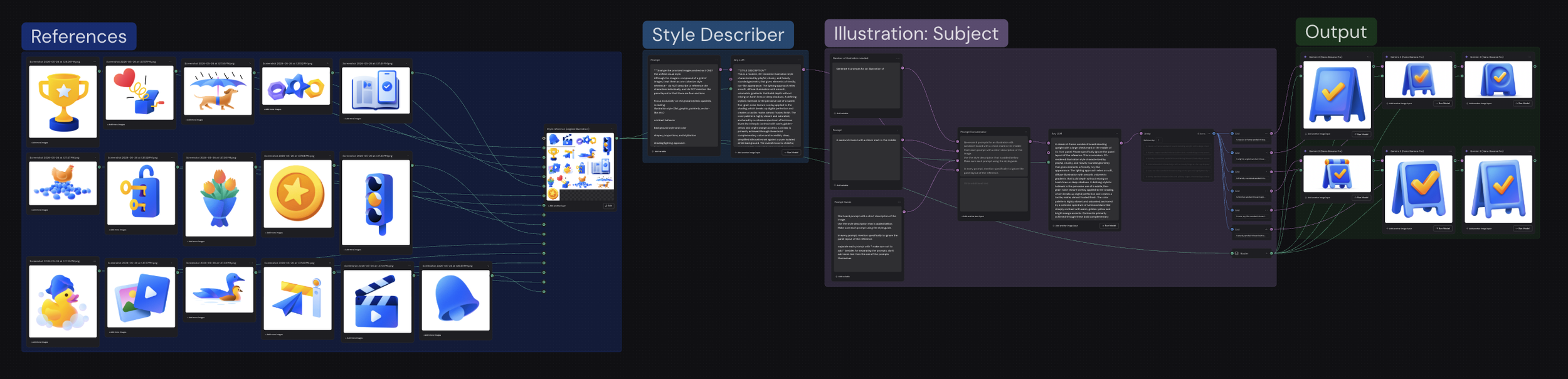
Task: Open options menu of Style Describer Prompt node
Action: click(x=716, y=60)
